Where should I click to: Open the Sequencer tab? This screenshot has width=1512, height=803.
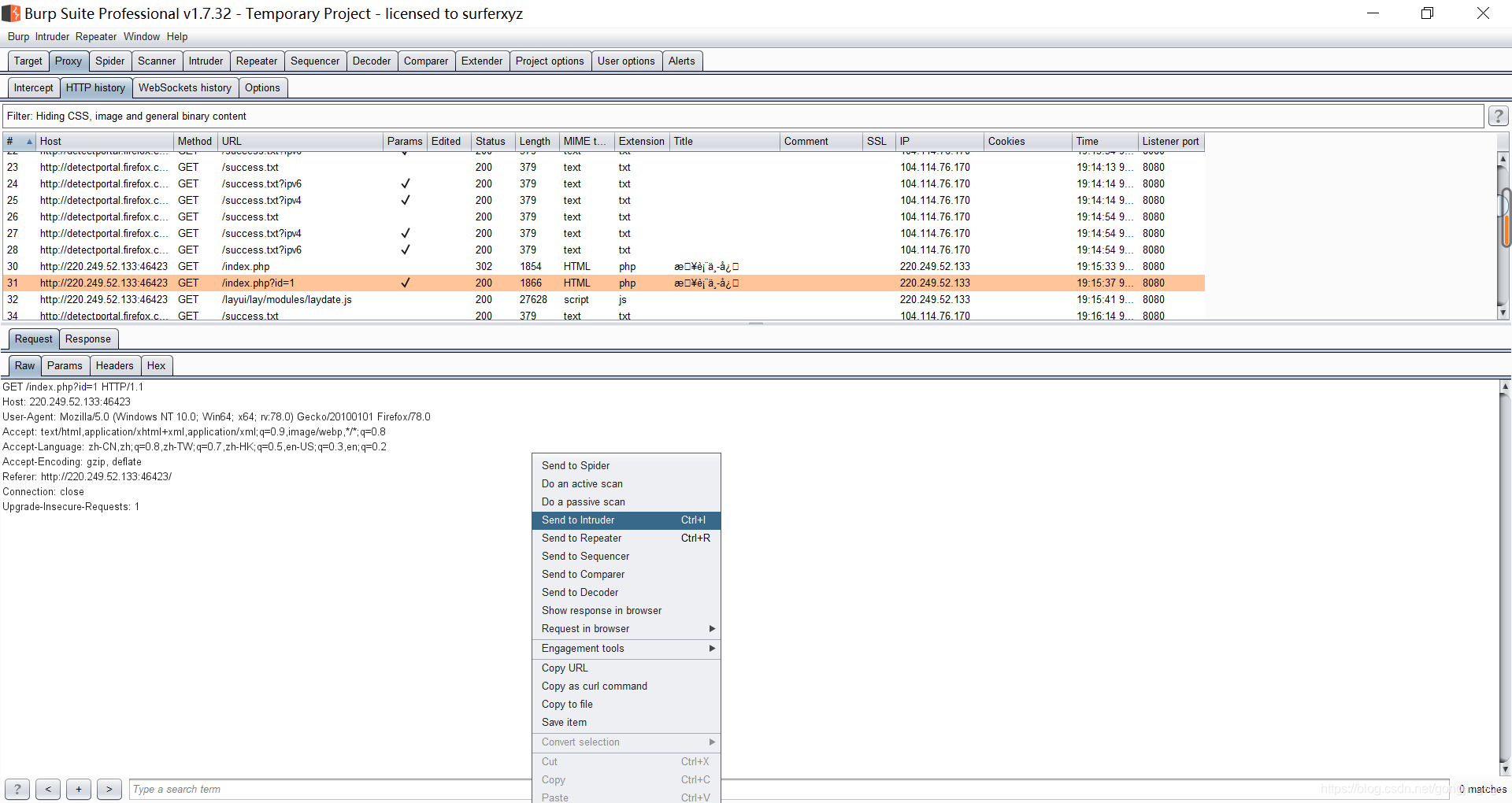[315, 61]
